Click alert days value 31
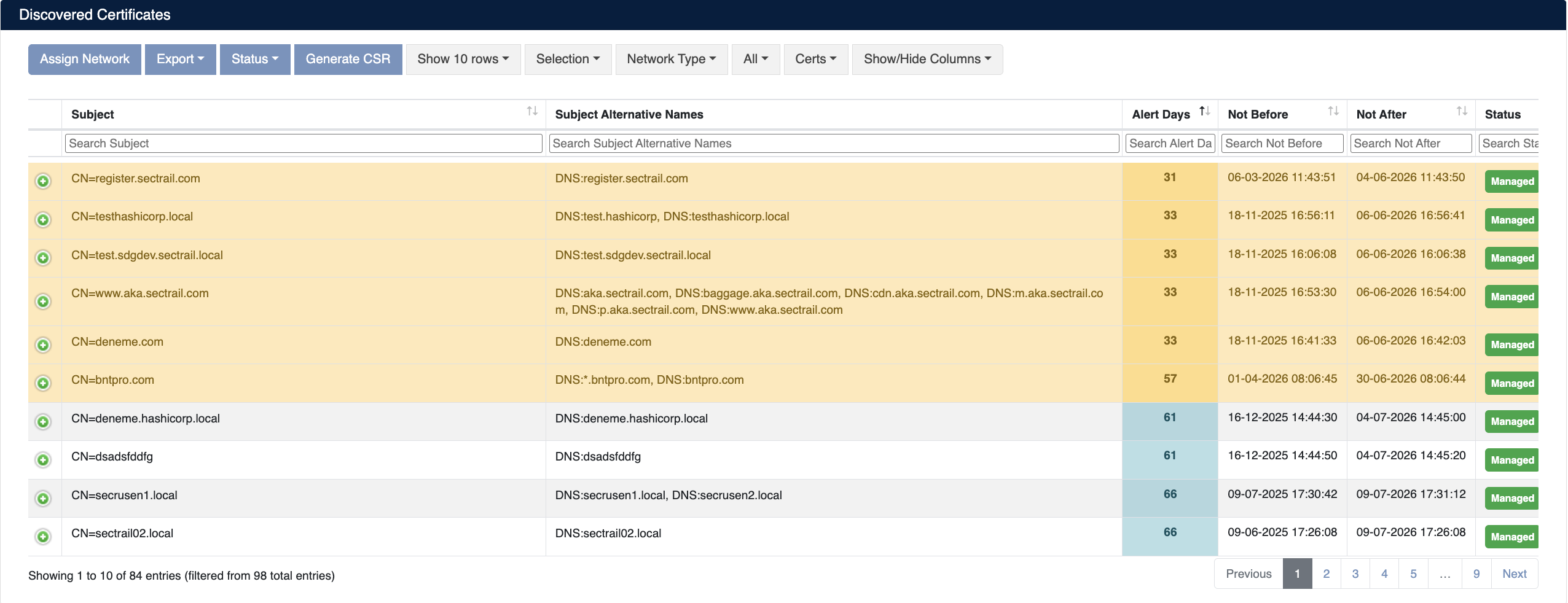The width and height of the screenshot is (1568, 603). [x=1170, y=177]
